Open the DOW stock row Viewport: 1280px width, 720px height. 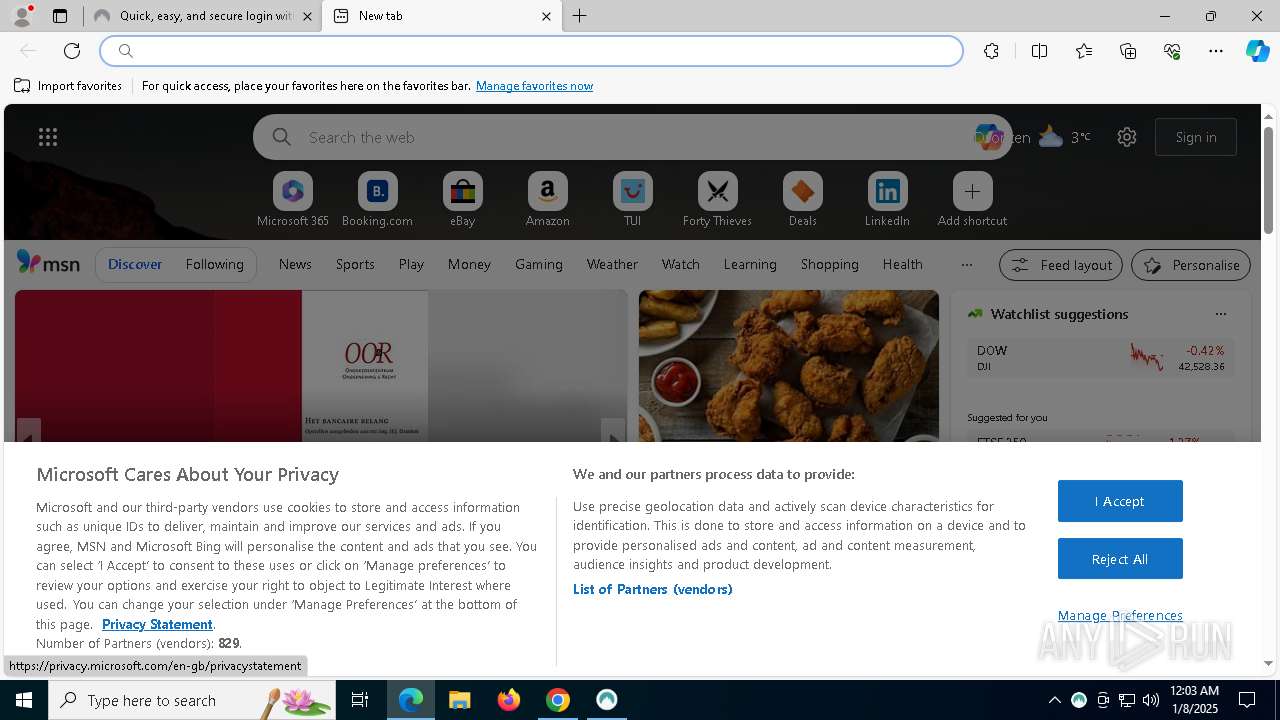pos(1100,358)
